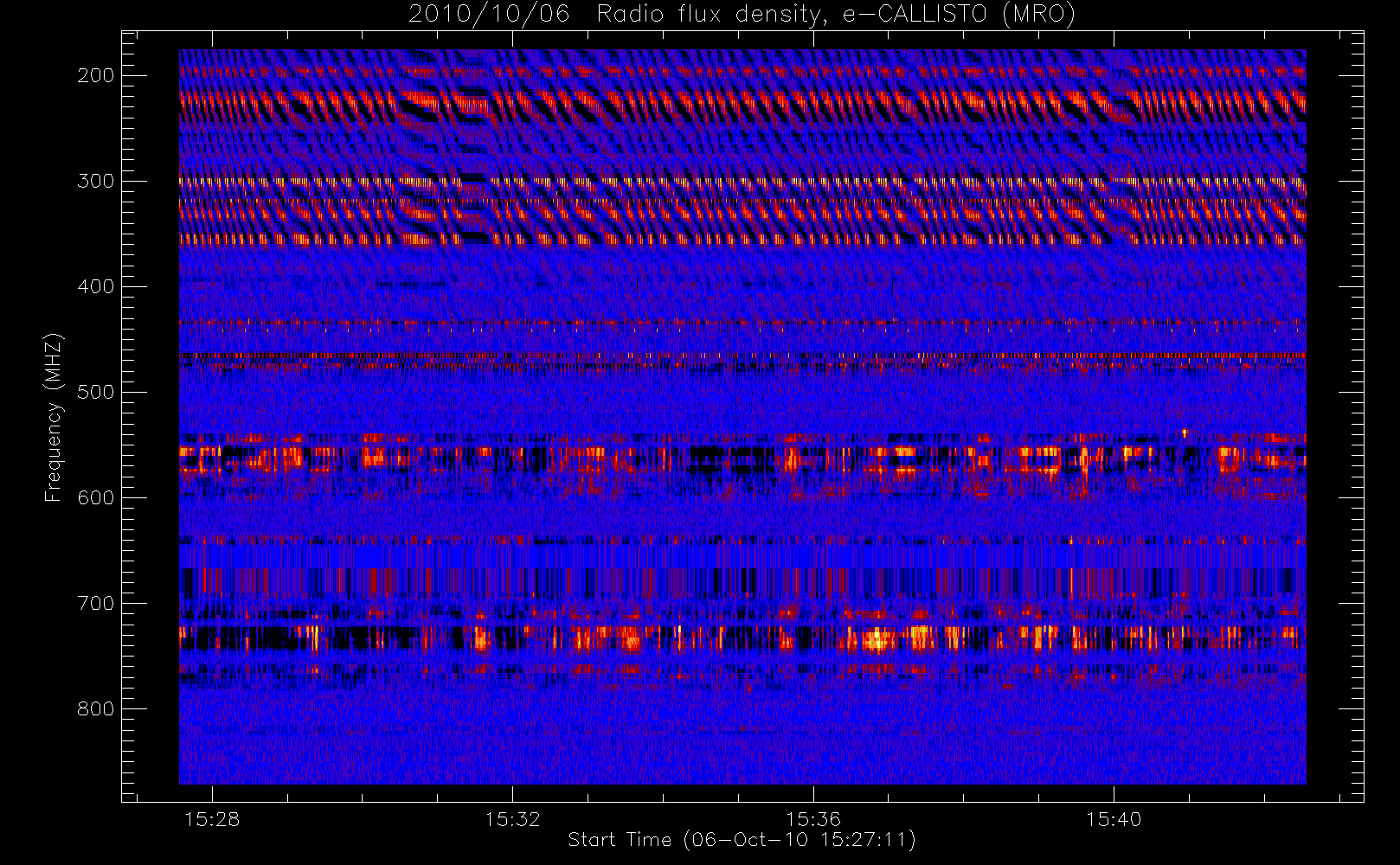Click the plot title 'Radio flux density, e-CALLISTO (MRO)'
Viewport: 1400px width, 865px height.
point(836,15)
